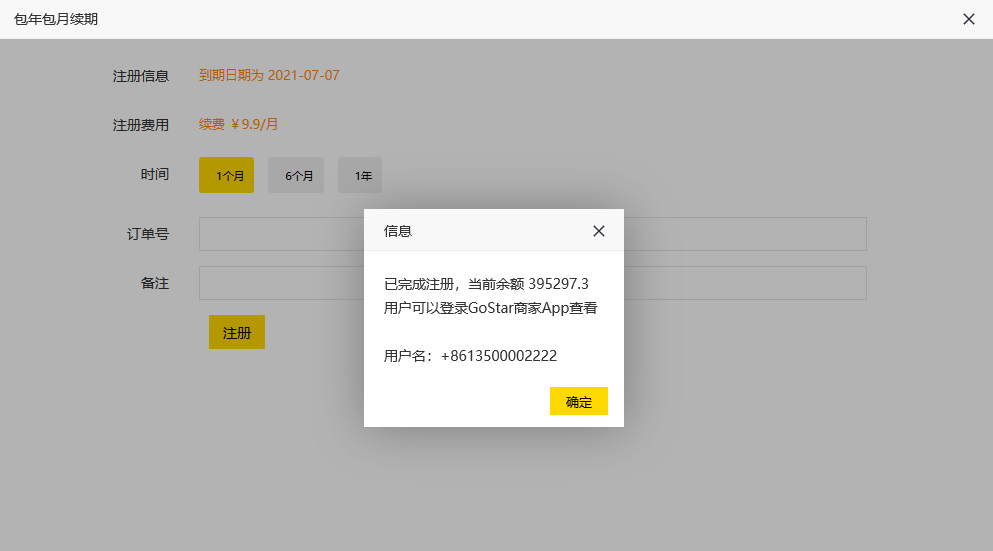Image resolution: width=993 pixels, height=551 pixels.
Task: Close the 包年包月续期 window
Action: point(968,19)
